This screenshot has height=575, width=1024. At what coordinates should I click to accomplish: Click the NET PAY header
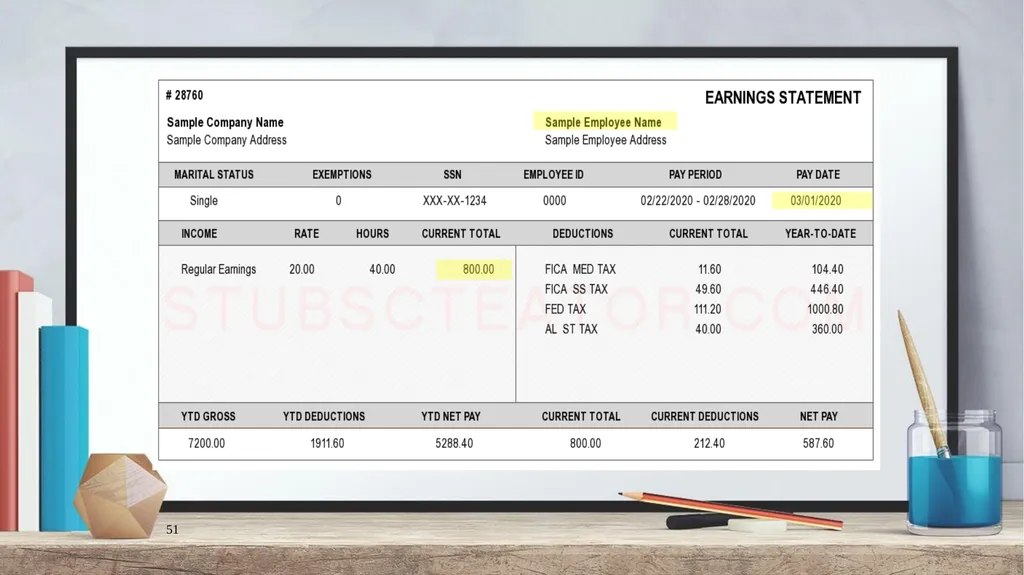[x=818, y=416]
